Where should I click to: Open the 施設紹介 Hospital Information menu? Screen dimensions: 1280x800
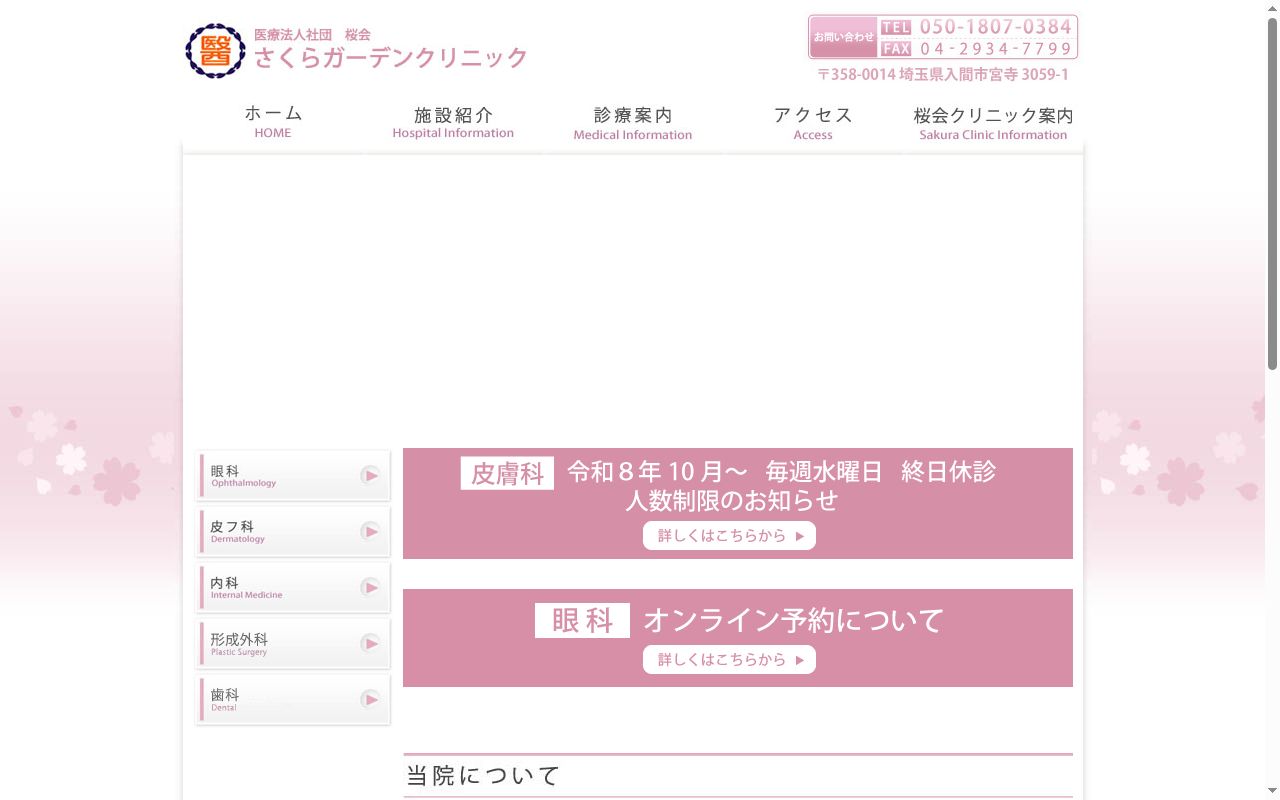point(453,122)
